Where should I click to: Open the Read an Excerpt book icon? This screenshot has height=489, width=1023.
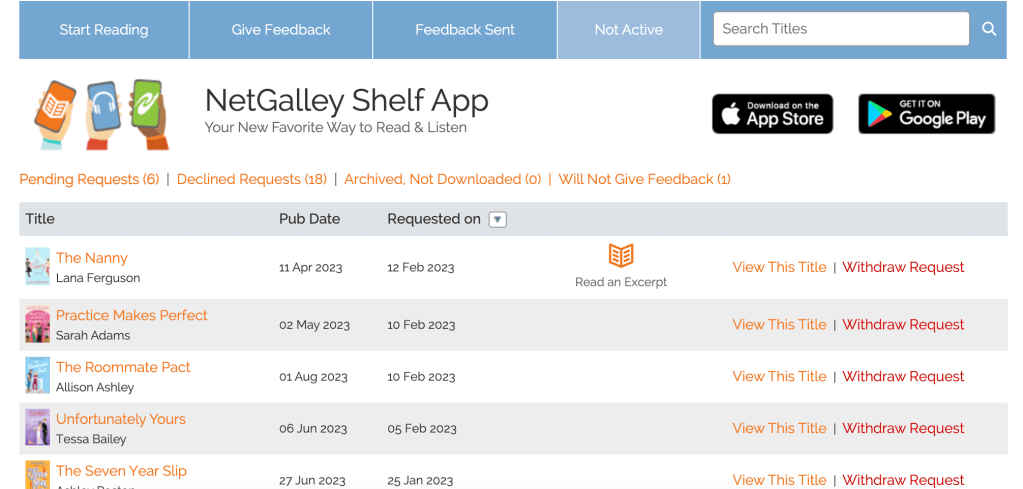point(621,255)
